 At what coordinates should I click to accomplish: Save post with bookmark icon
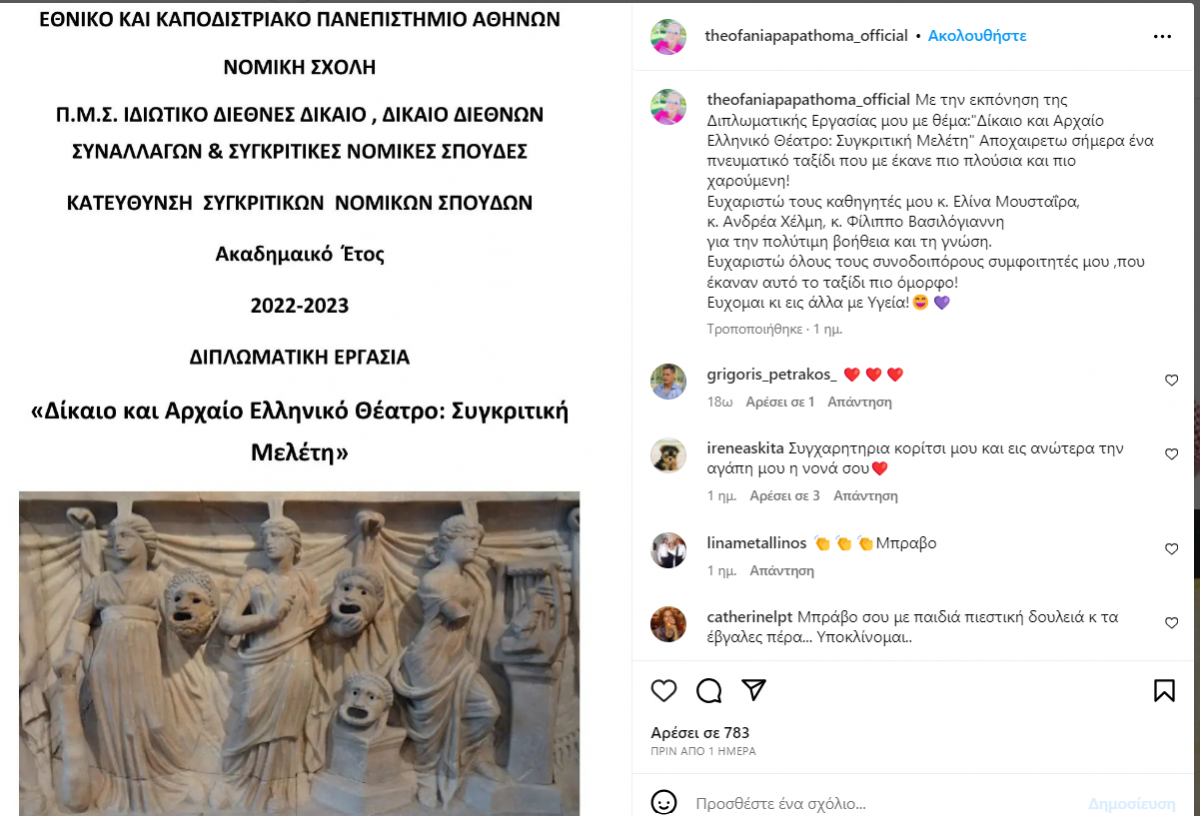[1164, 690]
